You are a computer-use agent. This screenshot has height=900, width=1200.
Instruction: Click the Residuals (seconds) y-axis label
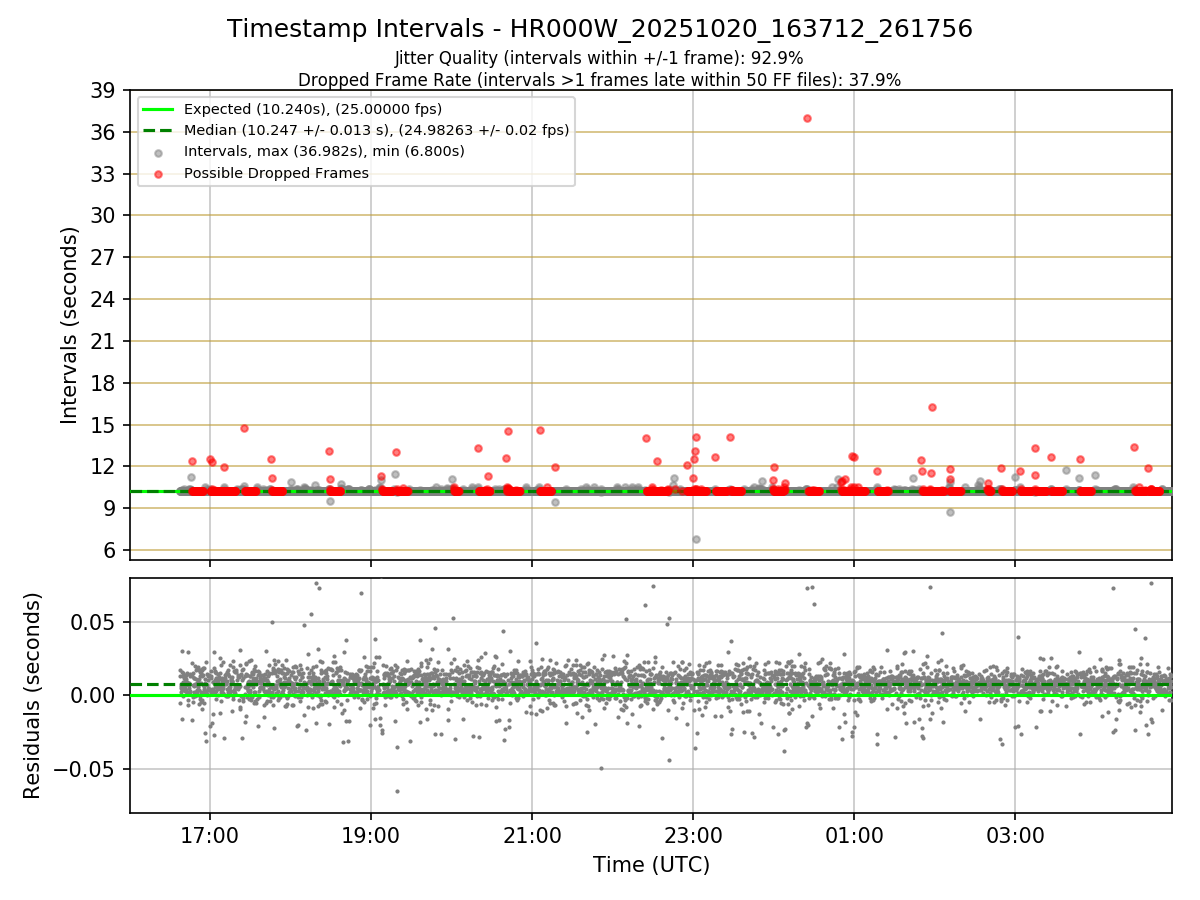click(x=33, y=695)
